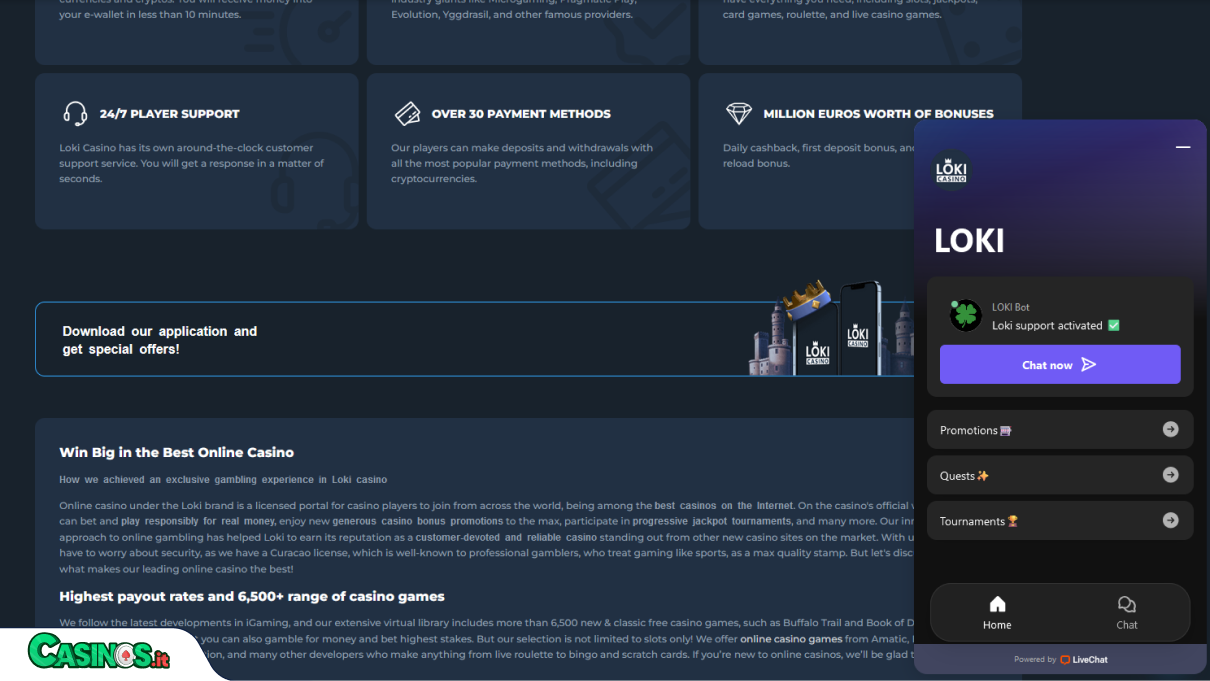Click the diamond icon beside Million Euros bonuses
Screen dimensions: 1210x681
click(x=739, y=114)
